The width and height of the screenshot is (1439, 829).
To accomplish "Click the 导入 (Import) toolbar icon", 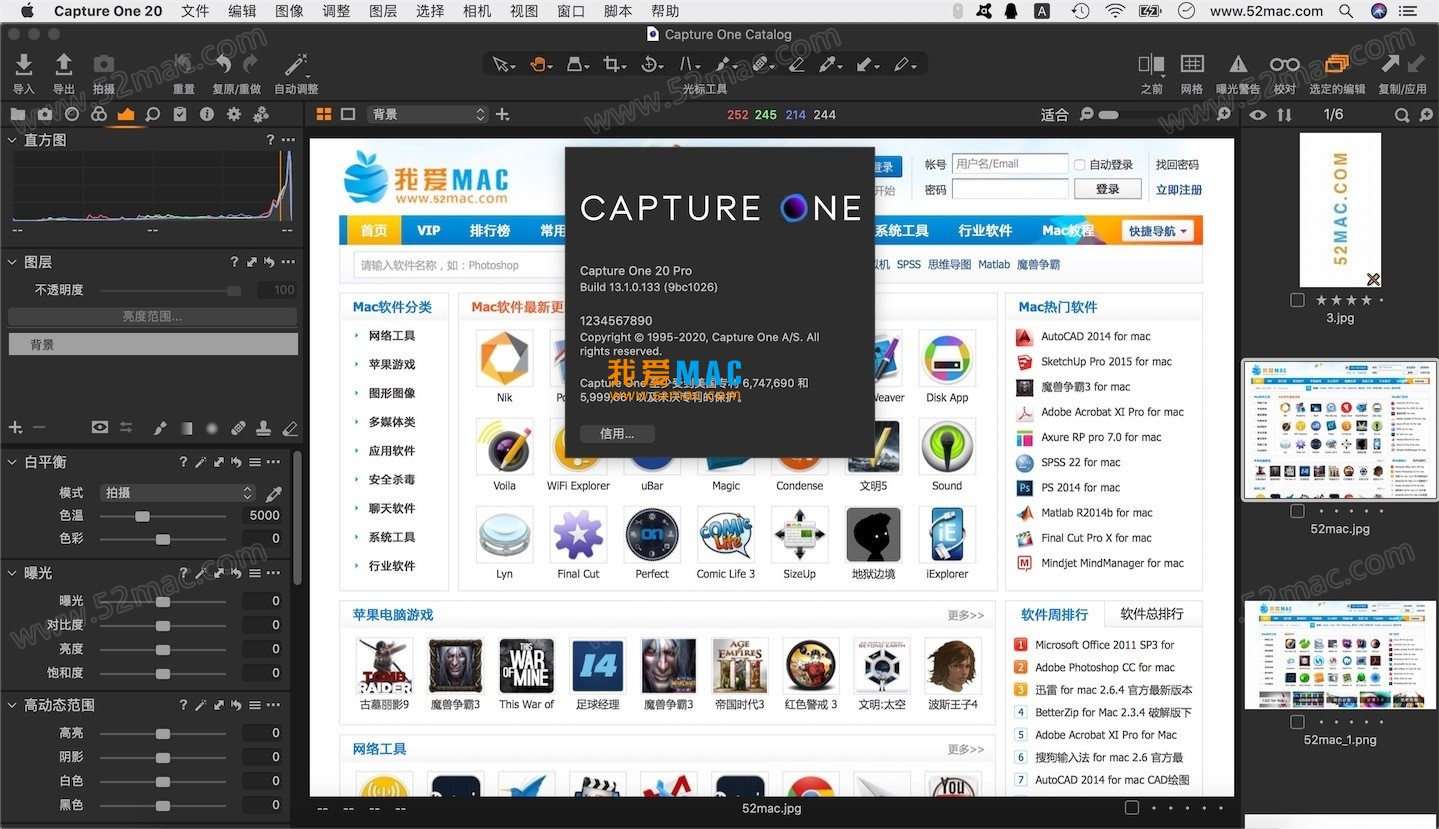I will click(24, 65).
